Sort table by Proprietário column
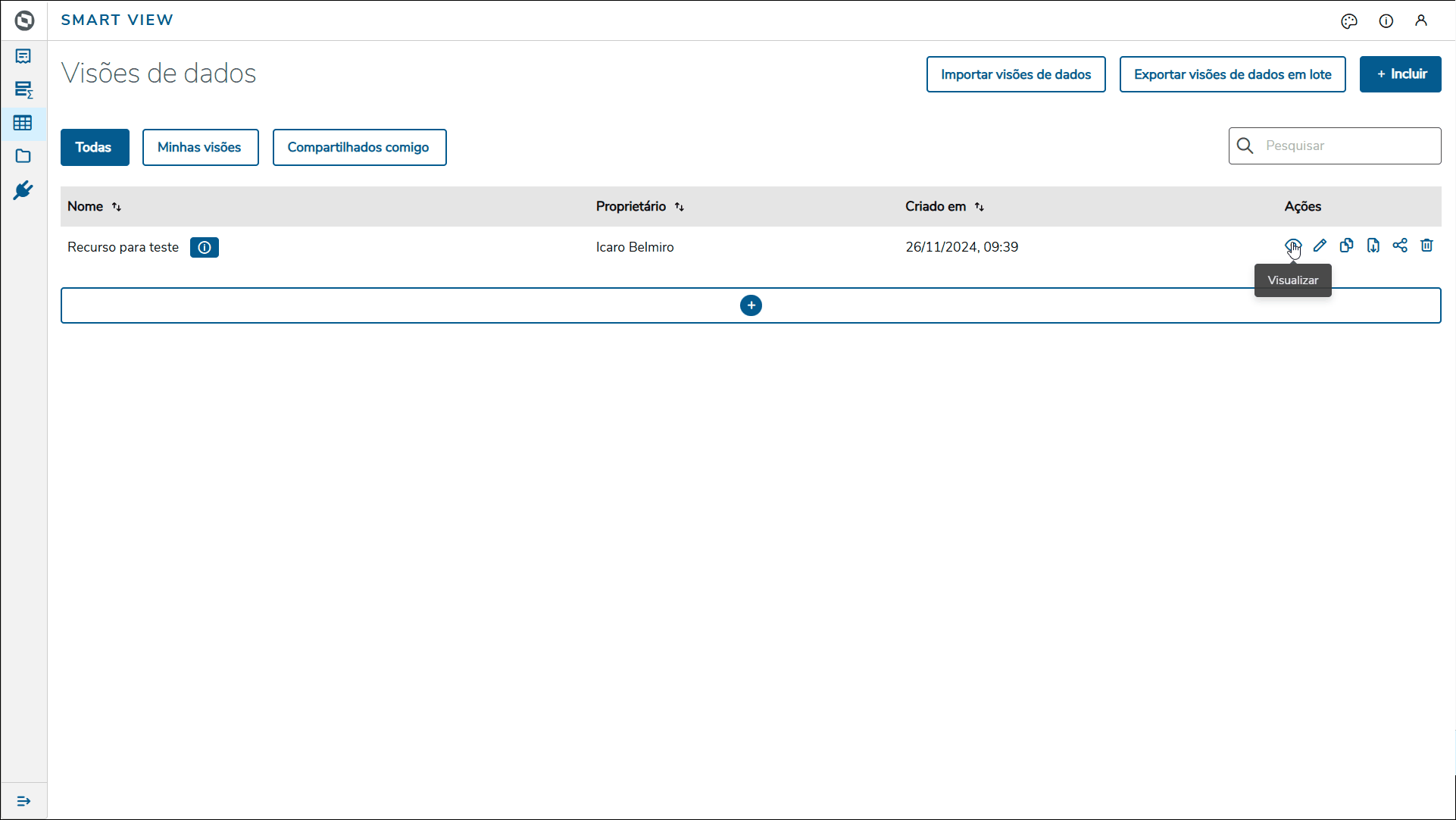 (680, 207)
